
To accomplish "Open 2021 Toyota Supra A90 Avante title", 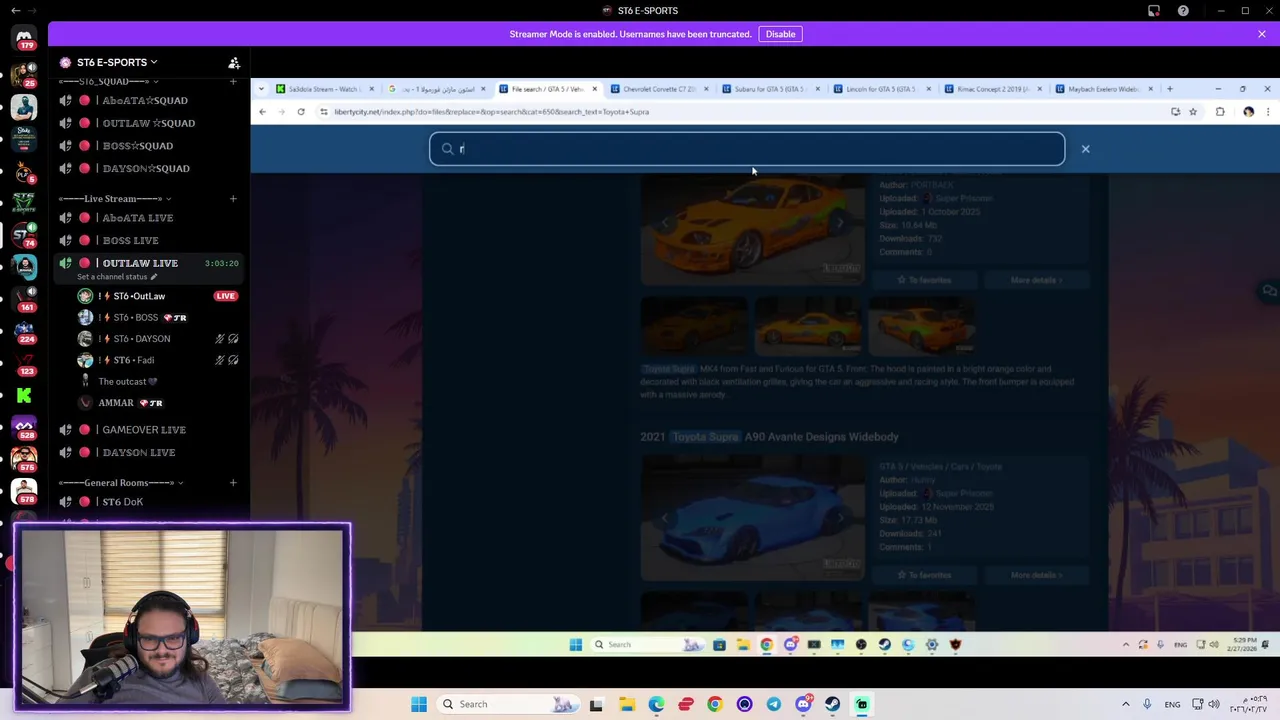I will [x=769, y=437].
